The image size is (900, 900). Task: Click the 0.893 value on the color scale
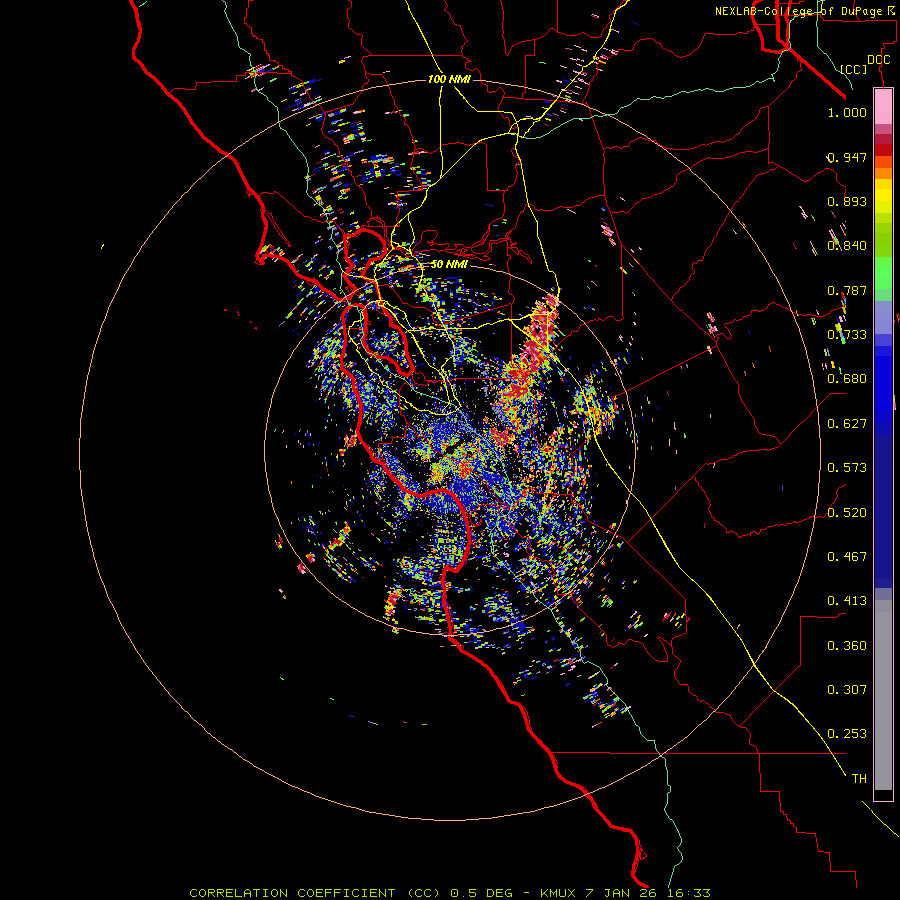pos(847,201)
